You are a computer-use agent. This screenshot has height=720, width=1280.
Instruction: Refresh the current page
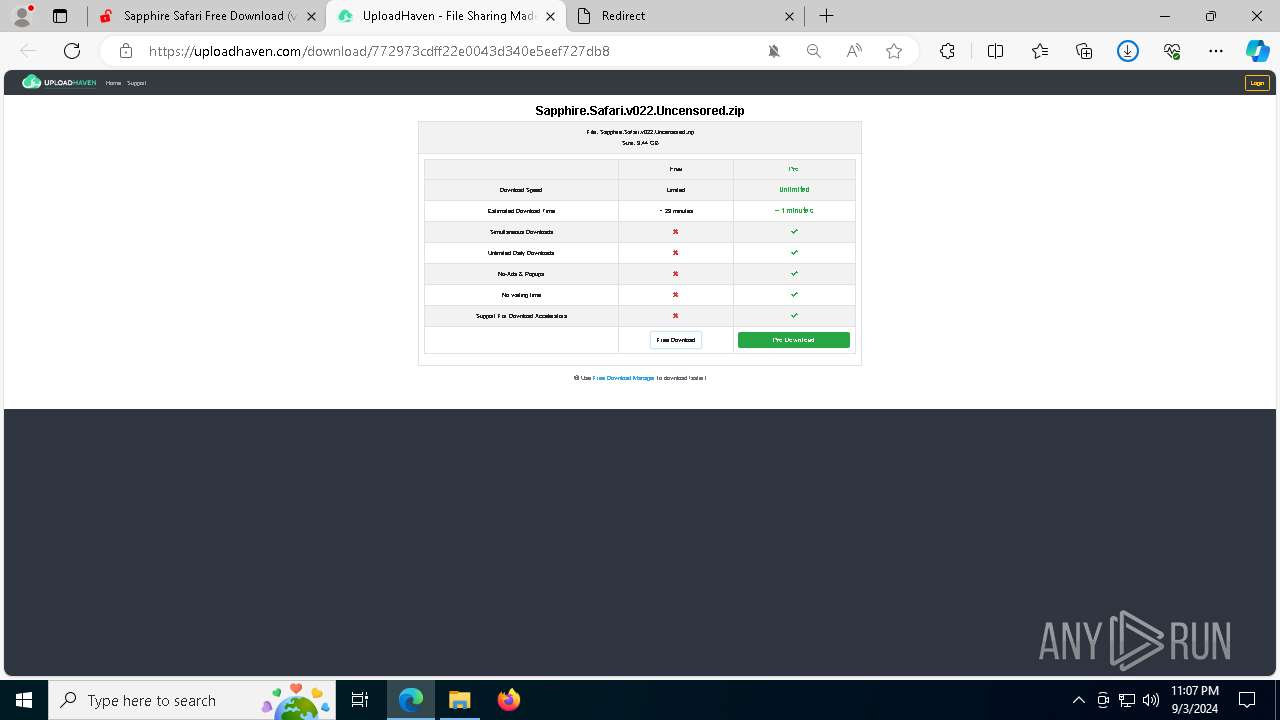pos(72,51)
